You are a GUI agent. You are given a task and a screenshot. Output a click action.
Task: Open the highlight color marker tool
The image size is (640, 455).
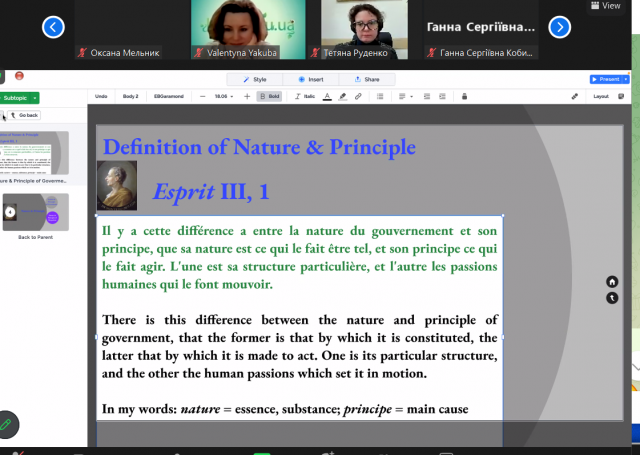pos(342,97)
